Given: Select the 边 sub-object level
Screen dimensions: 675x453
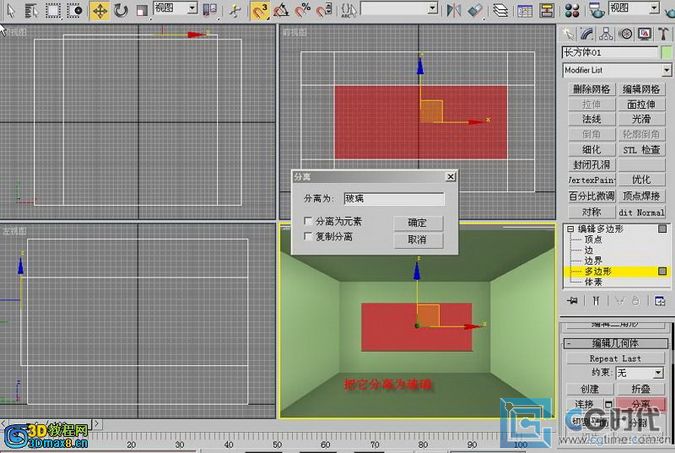Looking at the screenshot, I should click(588, 250).
